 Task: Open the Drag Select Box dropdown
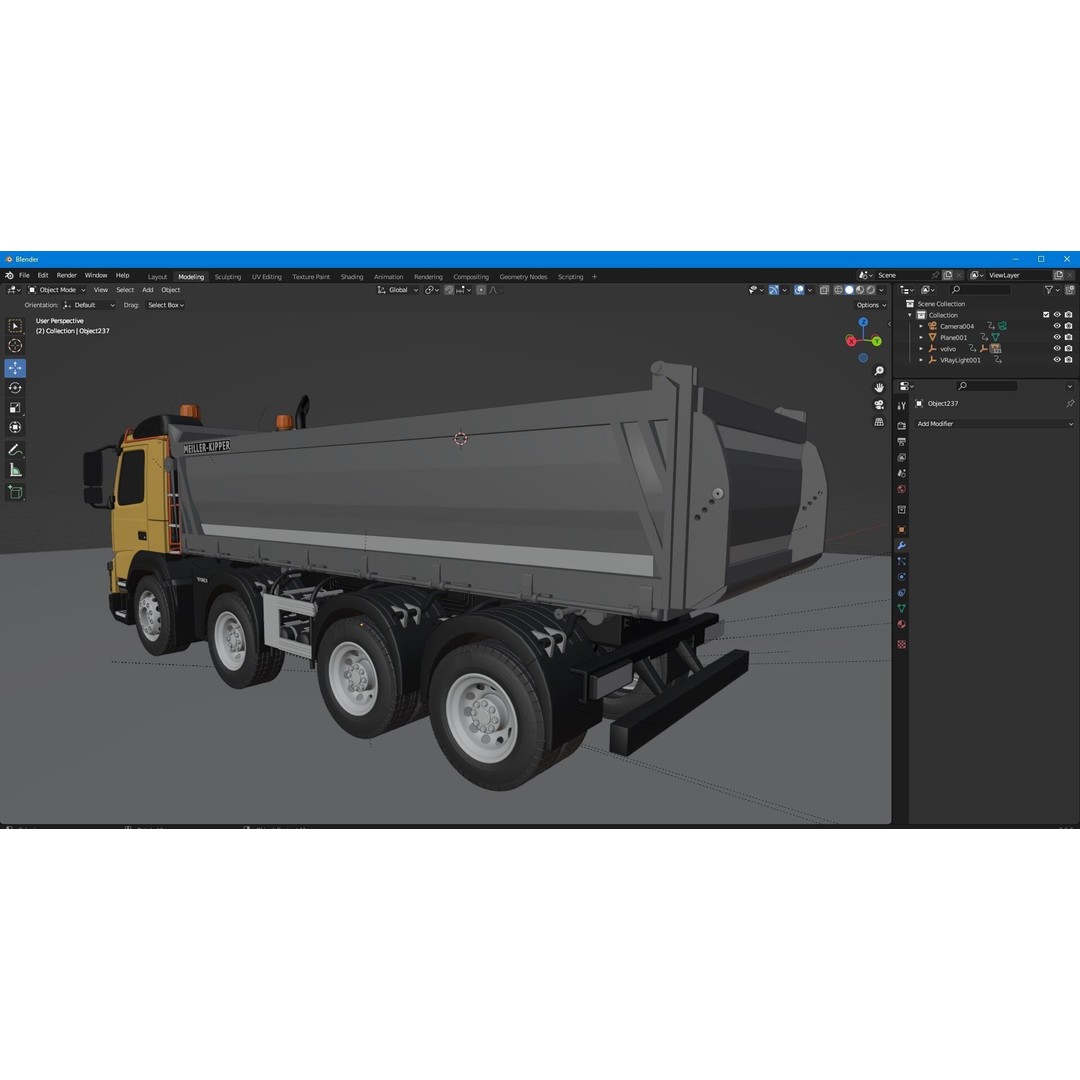click(166, 305)
